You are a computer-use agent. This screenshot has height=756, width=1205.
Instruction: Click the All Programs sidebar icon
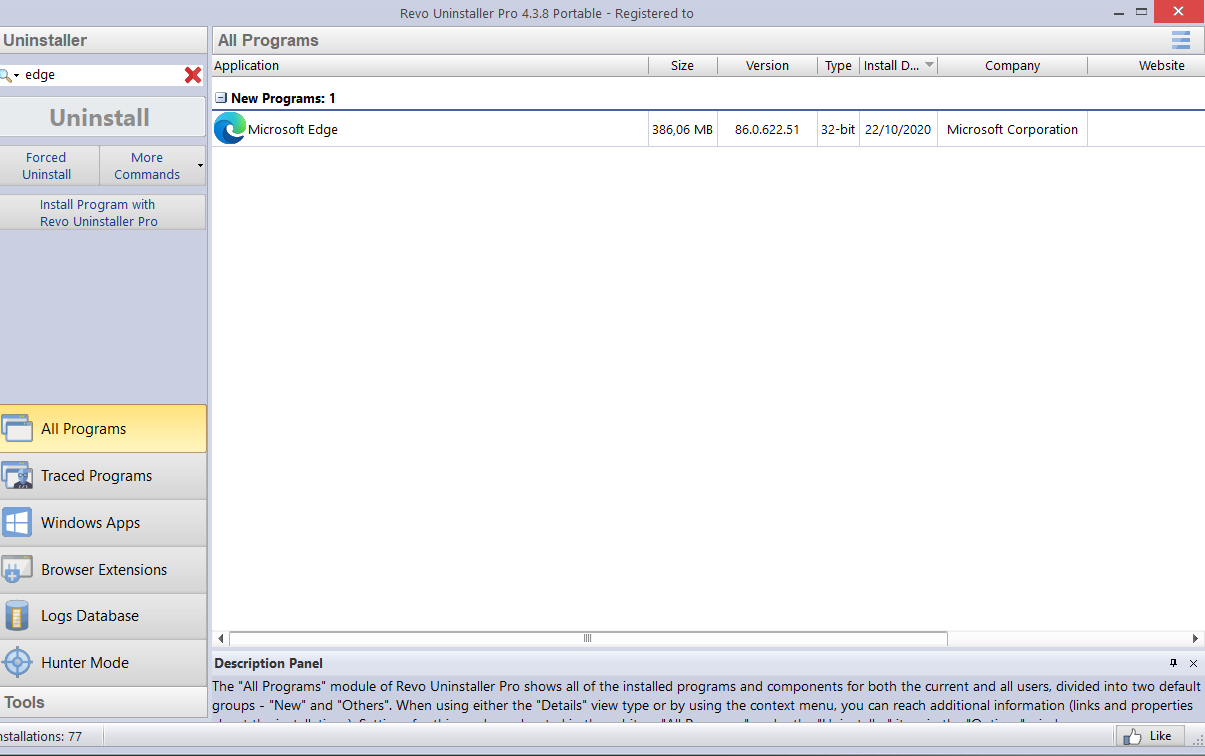17,429
